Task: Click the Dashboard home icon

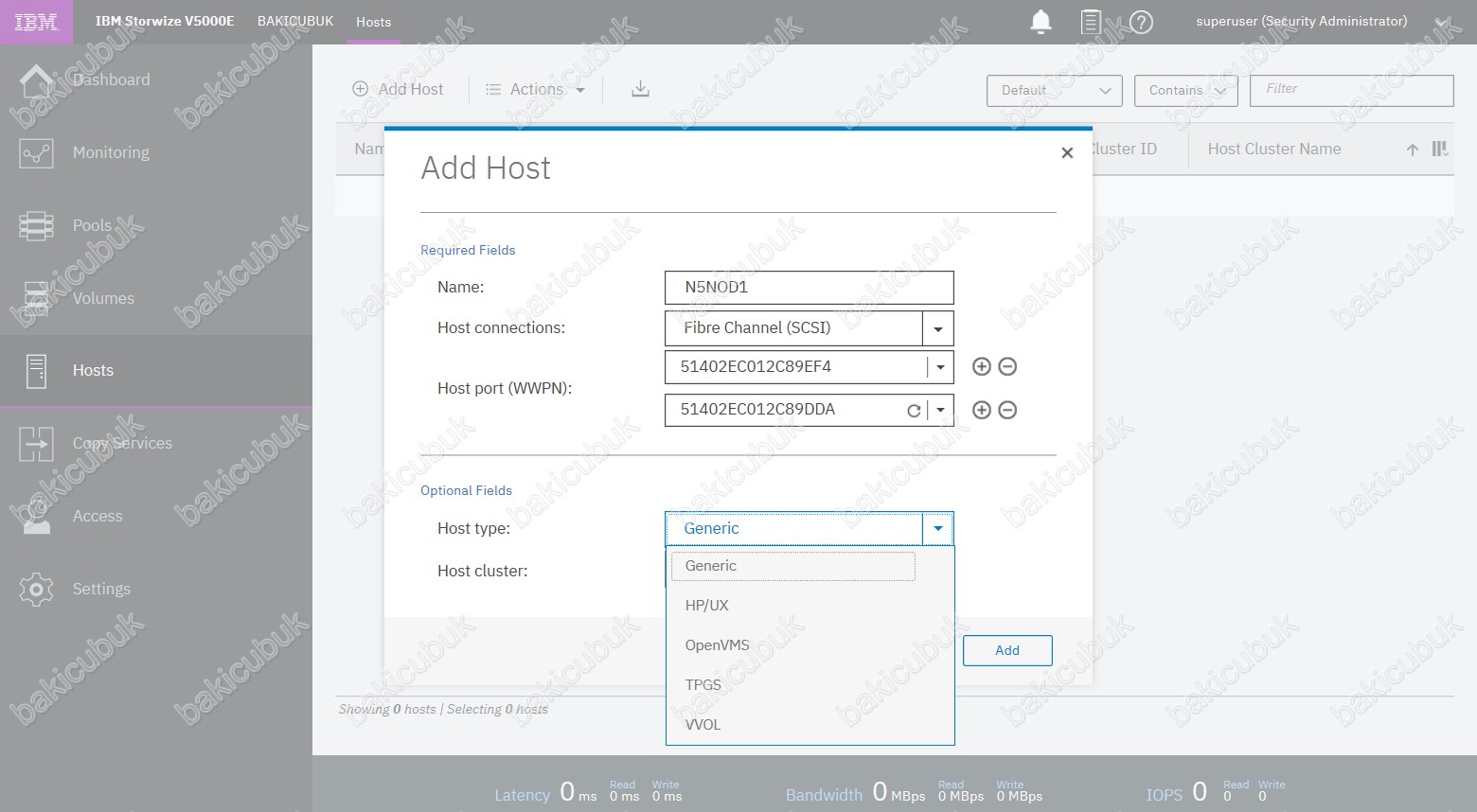Action: 36,81
